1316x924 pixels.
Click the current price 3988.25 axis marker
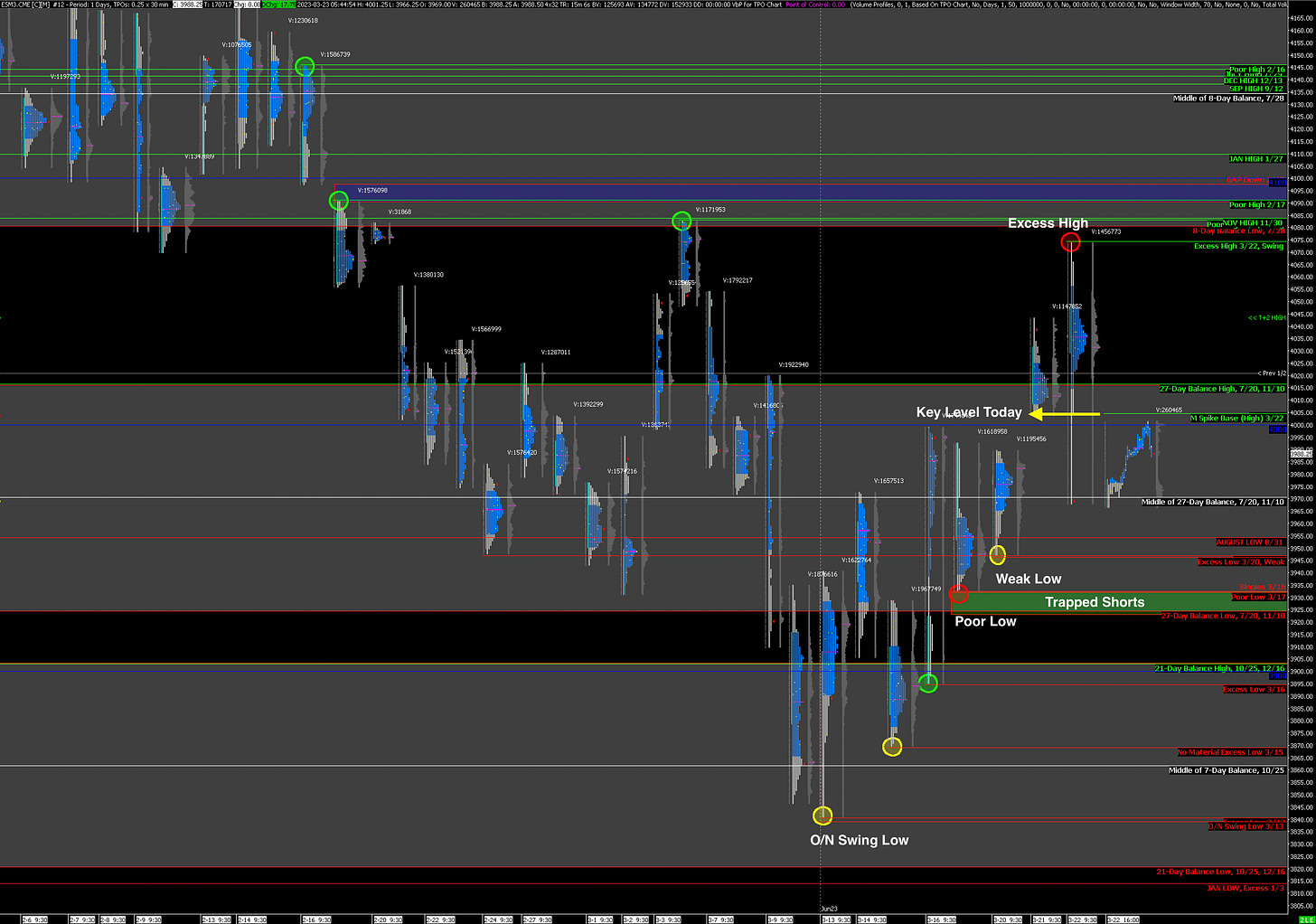1302,455
